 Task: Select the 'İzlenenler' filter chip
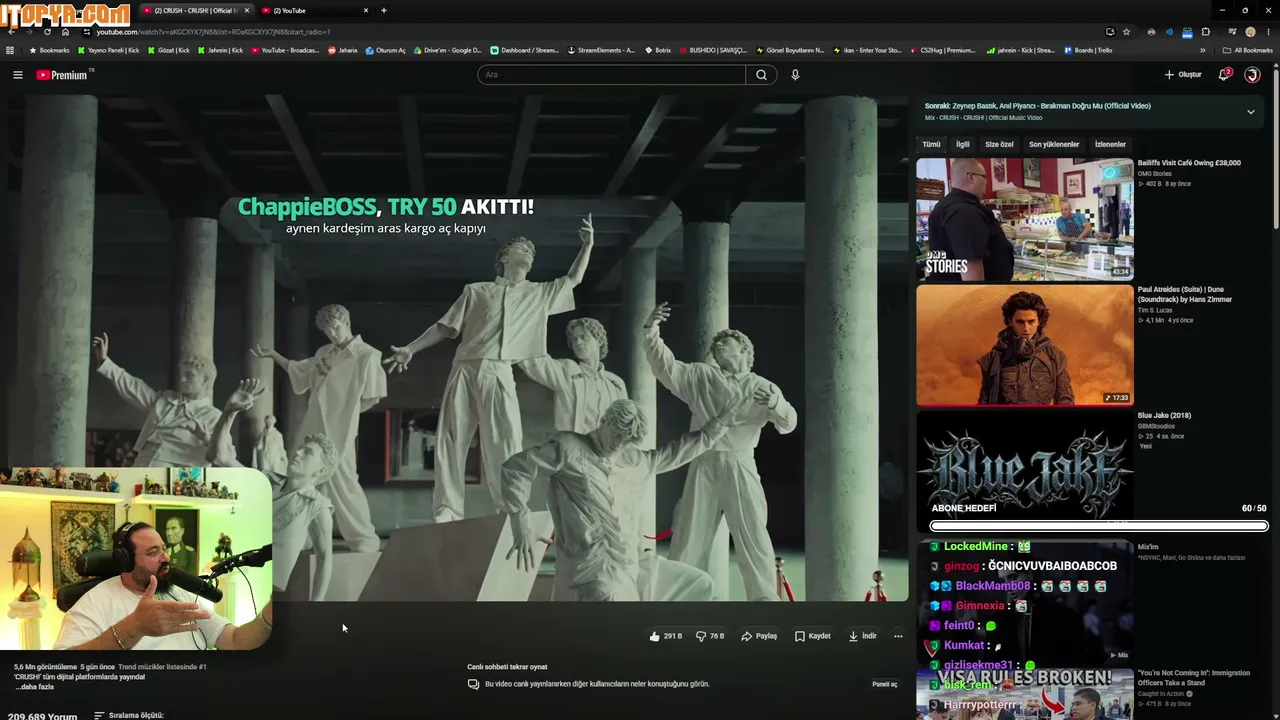click(1110, 144)
